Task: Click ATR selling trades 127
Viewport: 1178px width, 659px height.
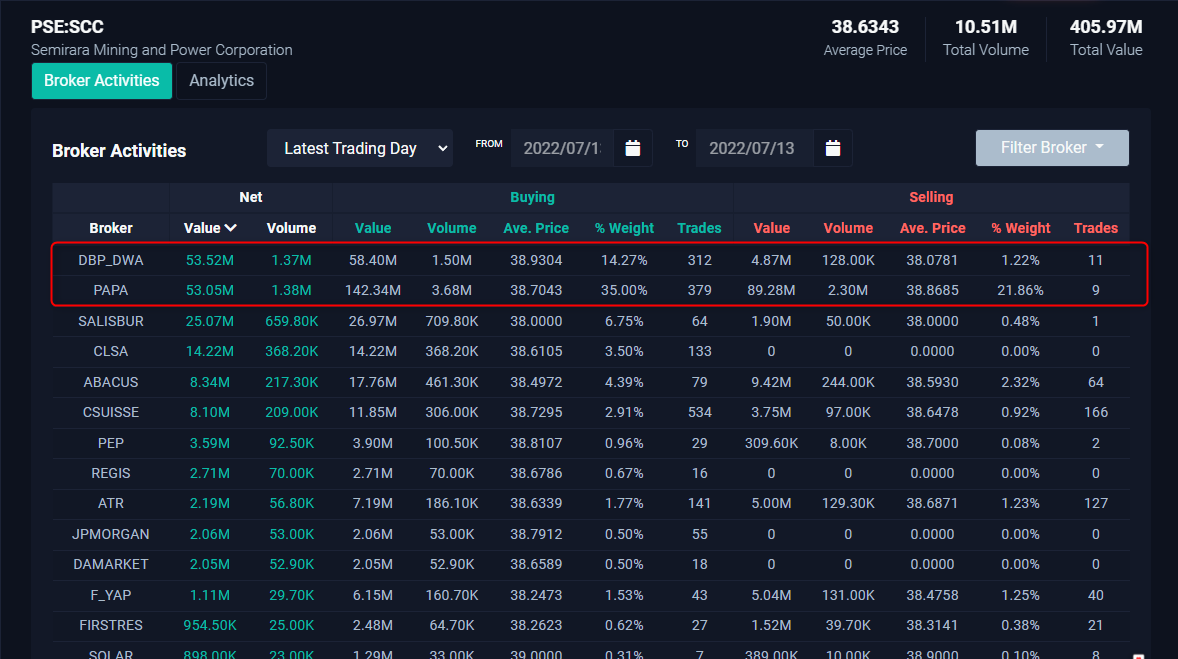Action: [1095, 503]
